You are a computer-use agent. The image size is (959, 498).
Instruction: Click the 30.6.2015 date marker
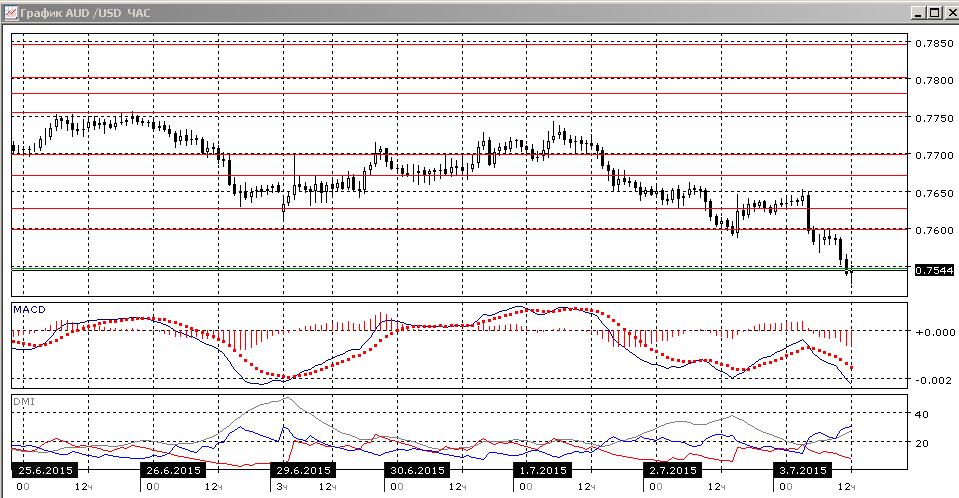pos(417,470)
